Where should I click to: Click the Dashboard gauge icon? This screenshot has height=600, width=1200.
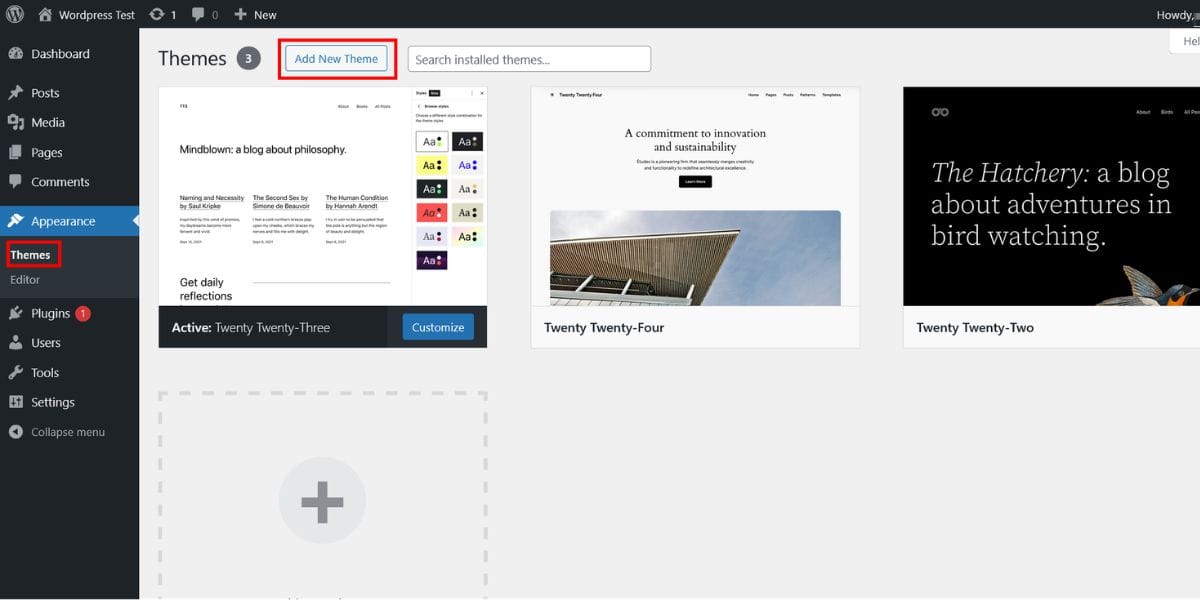click(x=15, y=54)
